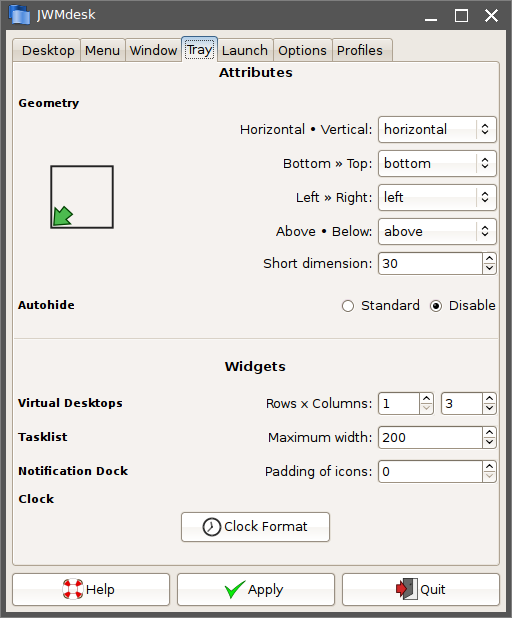This screenshot has width=512, height=618.
Task: Decrease the Short dimension value
Action: click(489, 269)
